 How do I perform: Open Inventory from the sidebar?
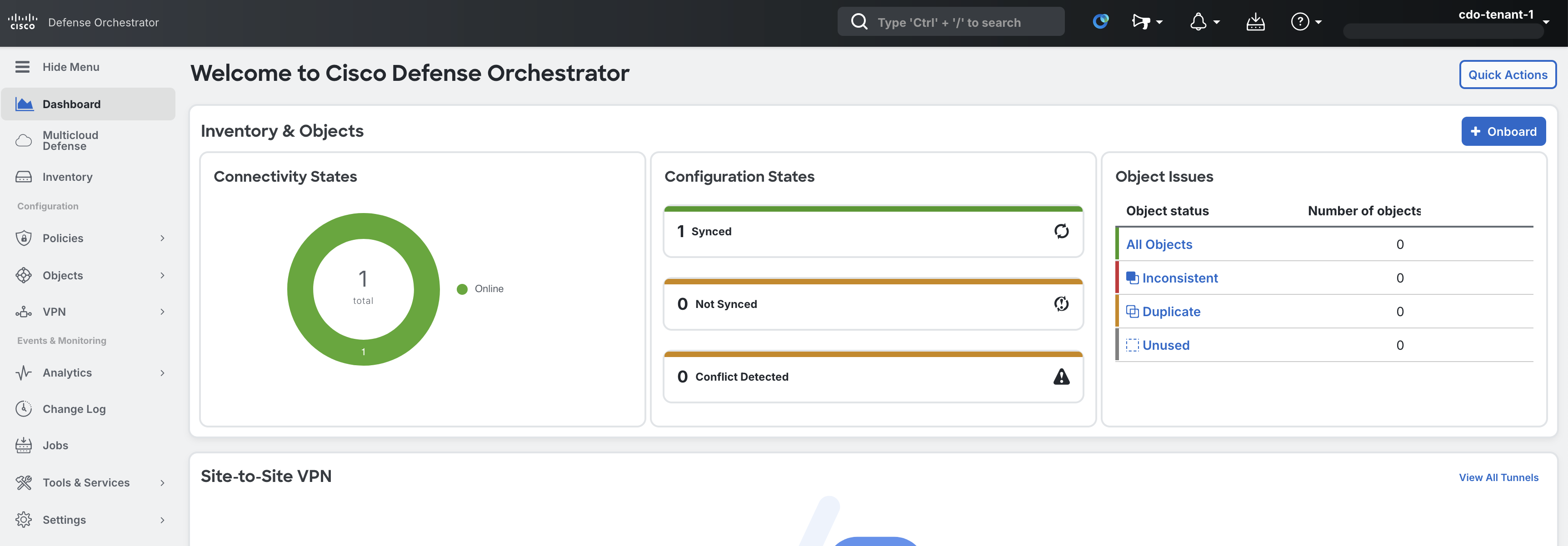[x=67, y=177]
